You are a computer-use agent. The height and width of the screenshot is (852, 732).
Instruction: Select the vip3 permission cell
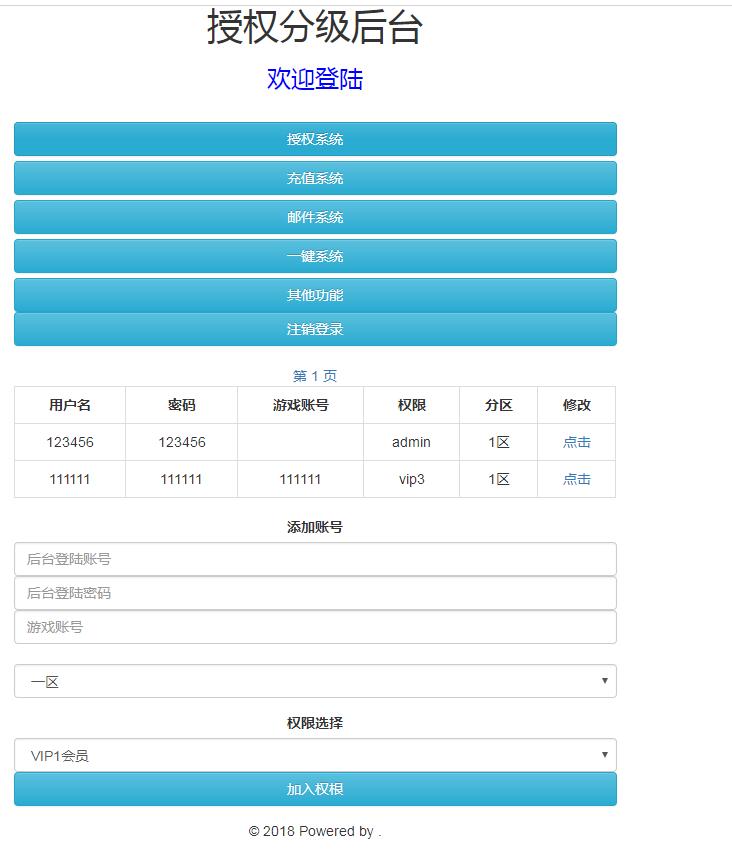411,479
